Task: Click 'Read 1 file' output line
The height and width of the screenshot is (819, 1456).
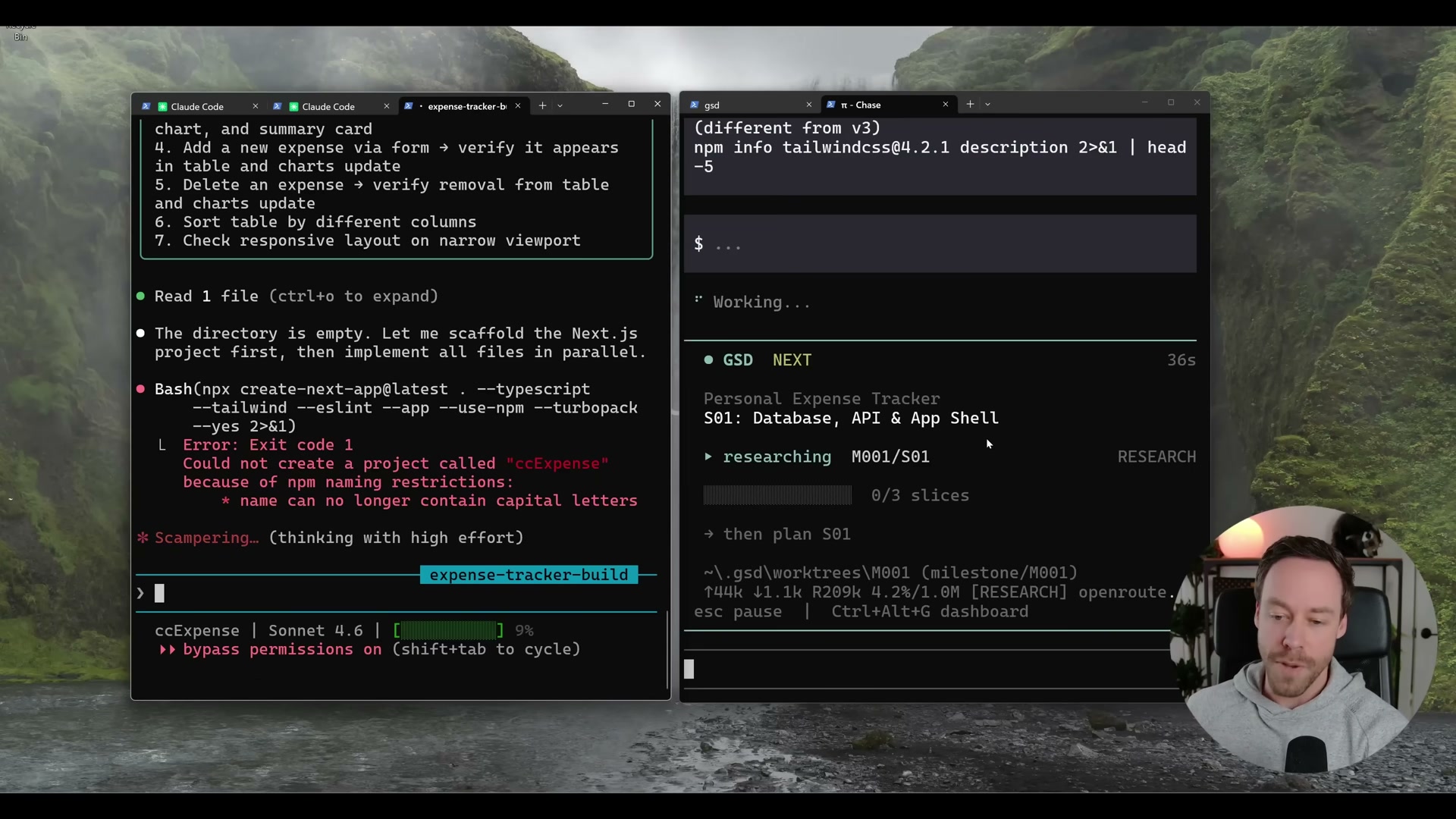Action: click(297, 297)
